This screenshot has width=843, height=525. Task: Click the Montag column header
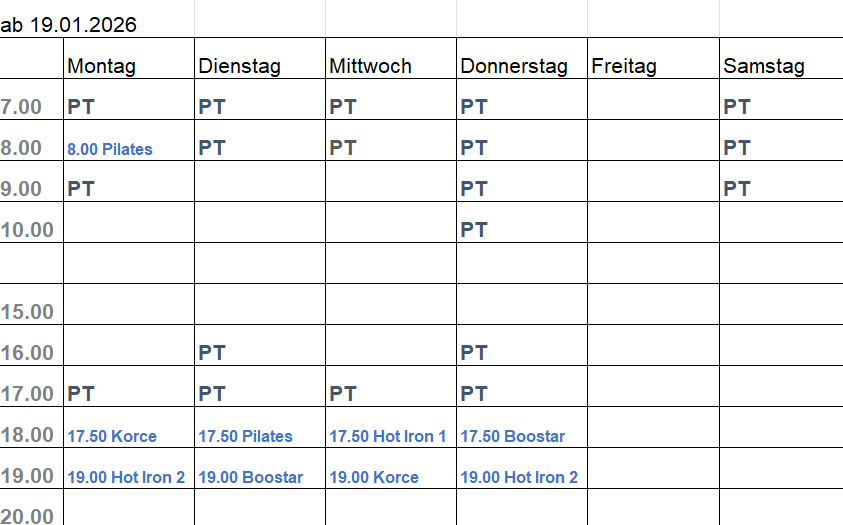pos(102,66)
